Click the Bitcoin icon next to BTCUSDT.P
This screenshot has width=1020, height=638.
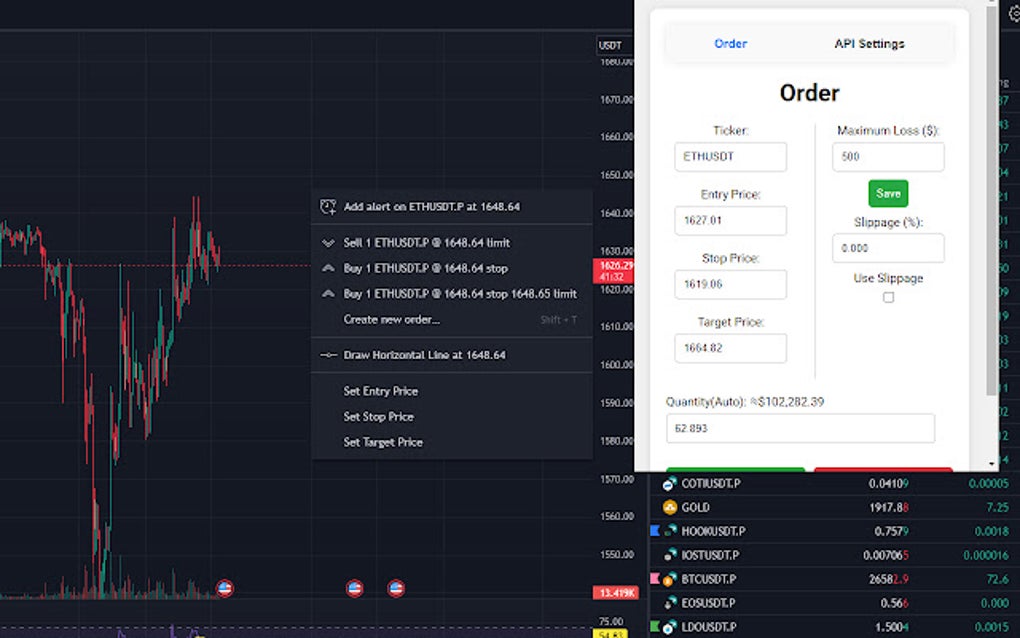[x=668, y=579]
